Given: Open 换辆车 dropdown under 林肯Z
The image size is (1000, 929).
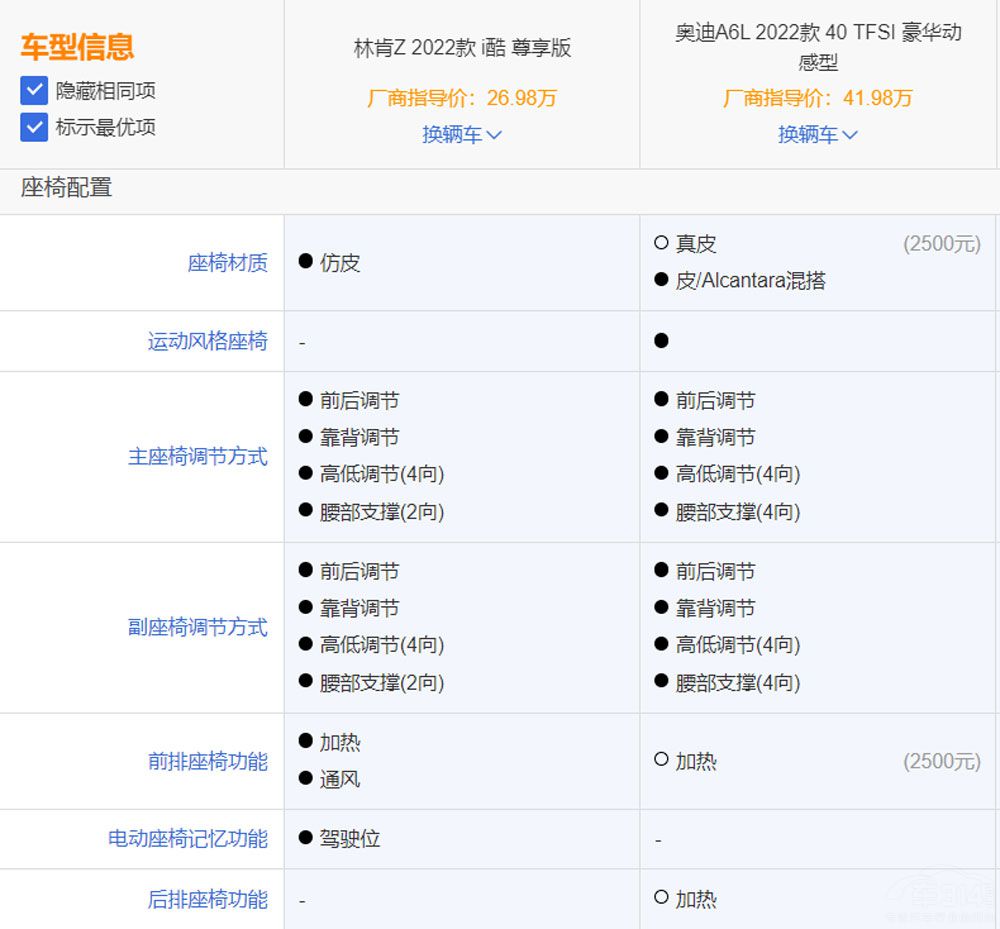Looking at the screenshot, I should [461, 134].
